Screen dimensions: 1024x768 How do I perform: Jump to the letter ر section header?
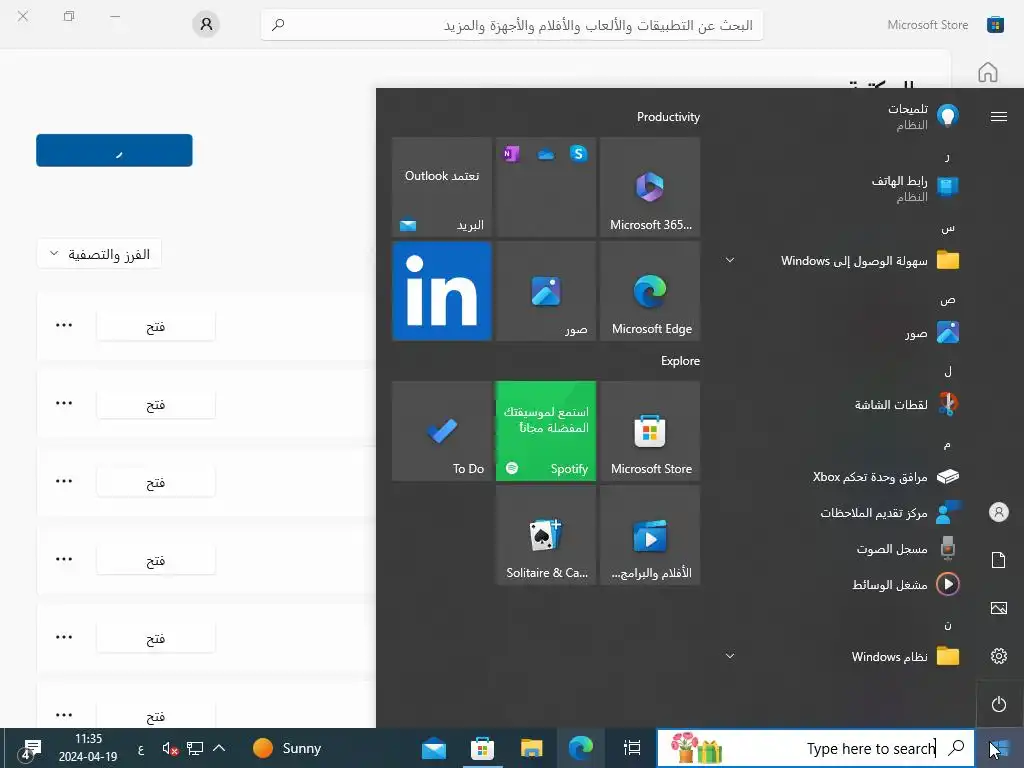[947, 157]
